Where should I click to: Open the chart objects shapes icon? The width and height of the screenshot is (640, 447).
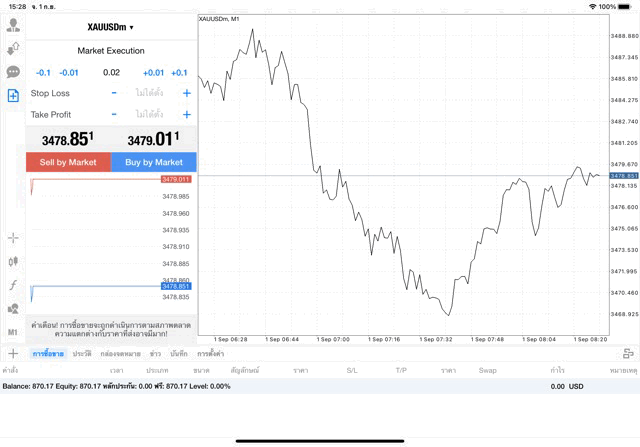13,309
